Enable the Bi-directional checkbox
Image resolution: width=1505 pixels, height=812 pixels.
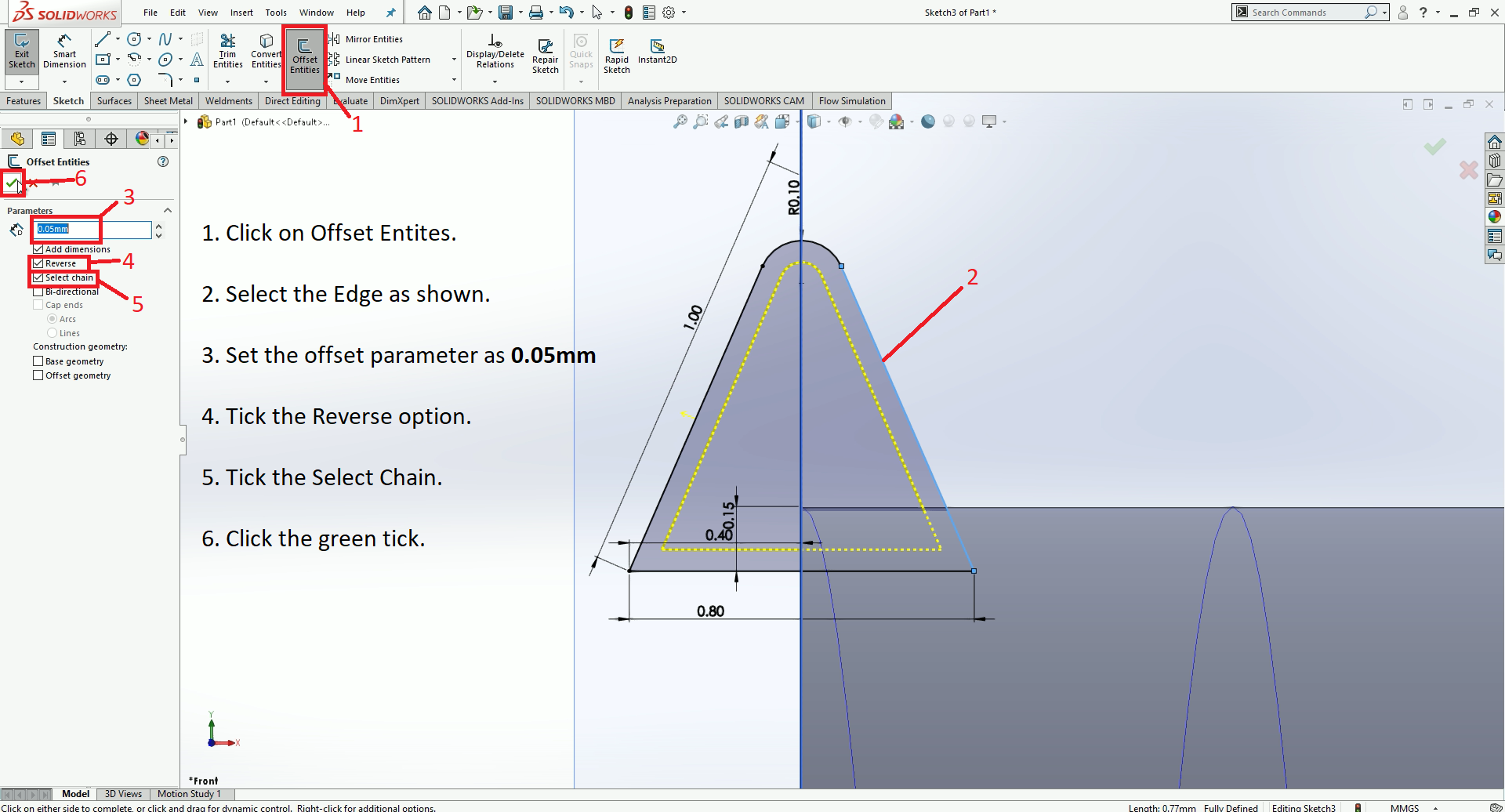(x=38, y=292)
